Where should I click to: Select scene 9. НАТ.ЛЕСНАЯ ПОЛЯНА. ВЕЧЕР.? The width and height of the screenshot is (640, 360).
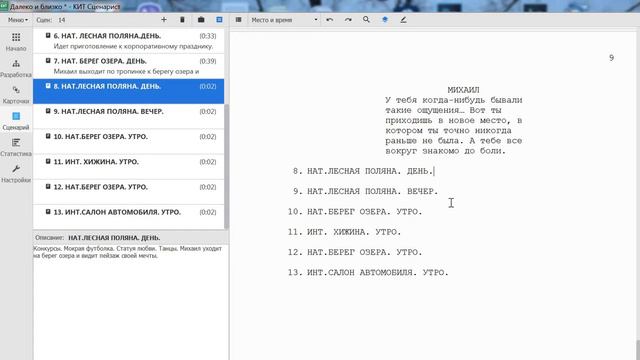click(129, 116)
